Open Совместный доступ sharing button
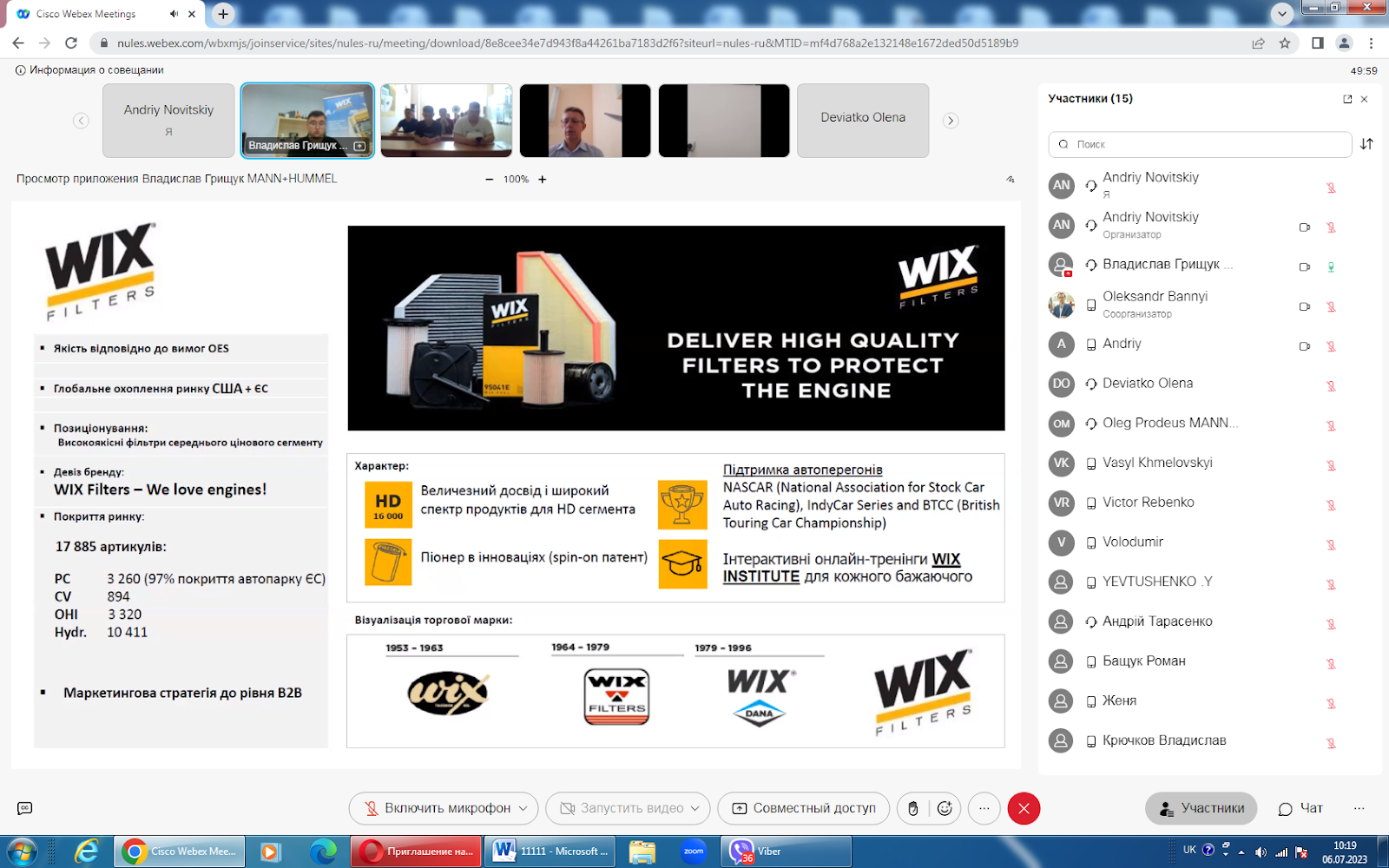1389x868 pixels. [804, 808]
